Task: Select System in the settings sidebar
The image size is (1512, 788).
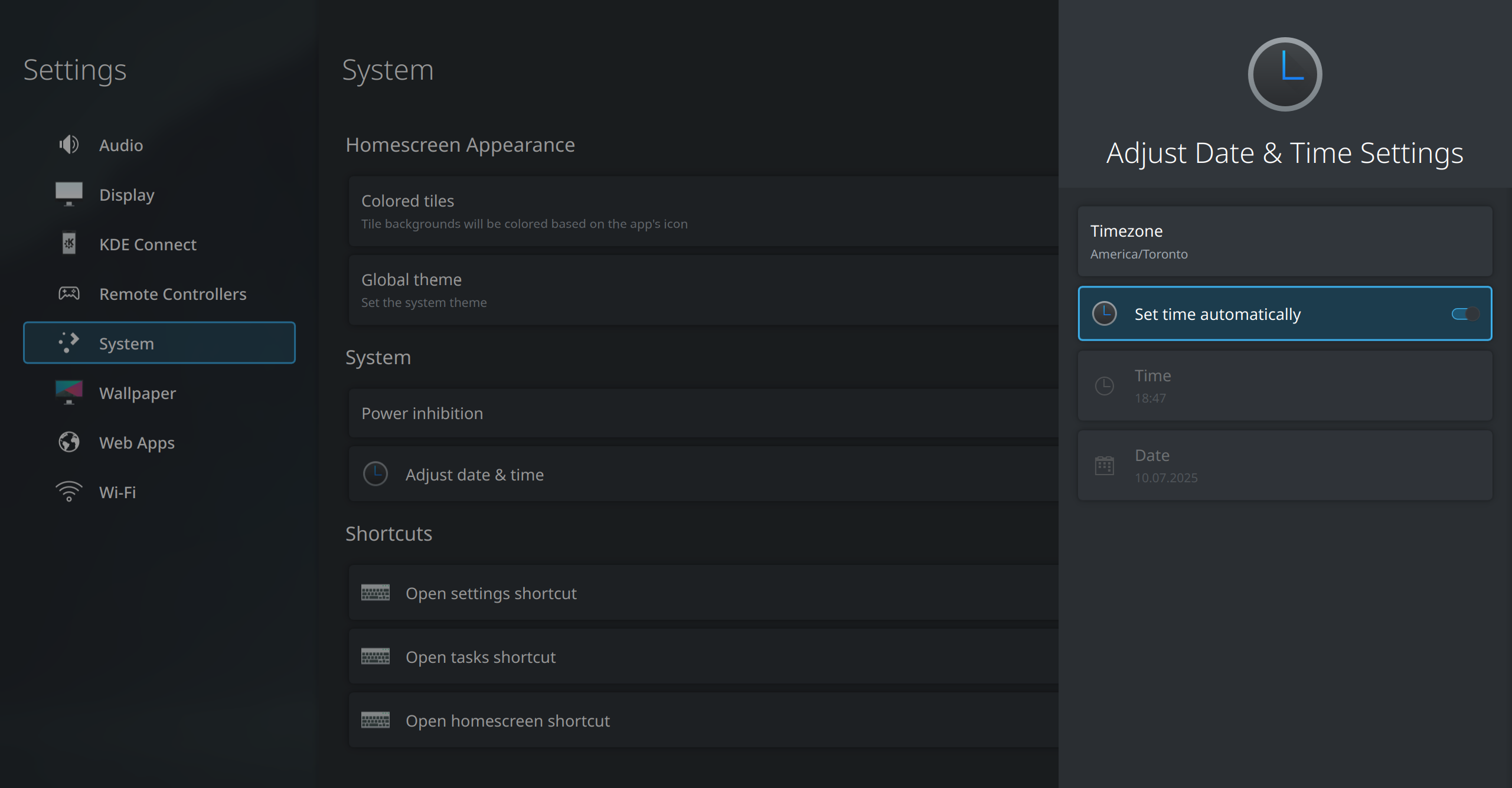Action: pyautogui.click(x=159, y=343)
